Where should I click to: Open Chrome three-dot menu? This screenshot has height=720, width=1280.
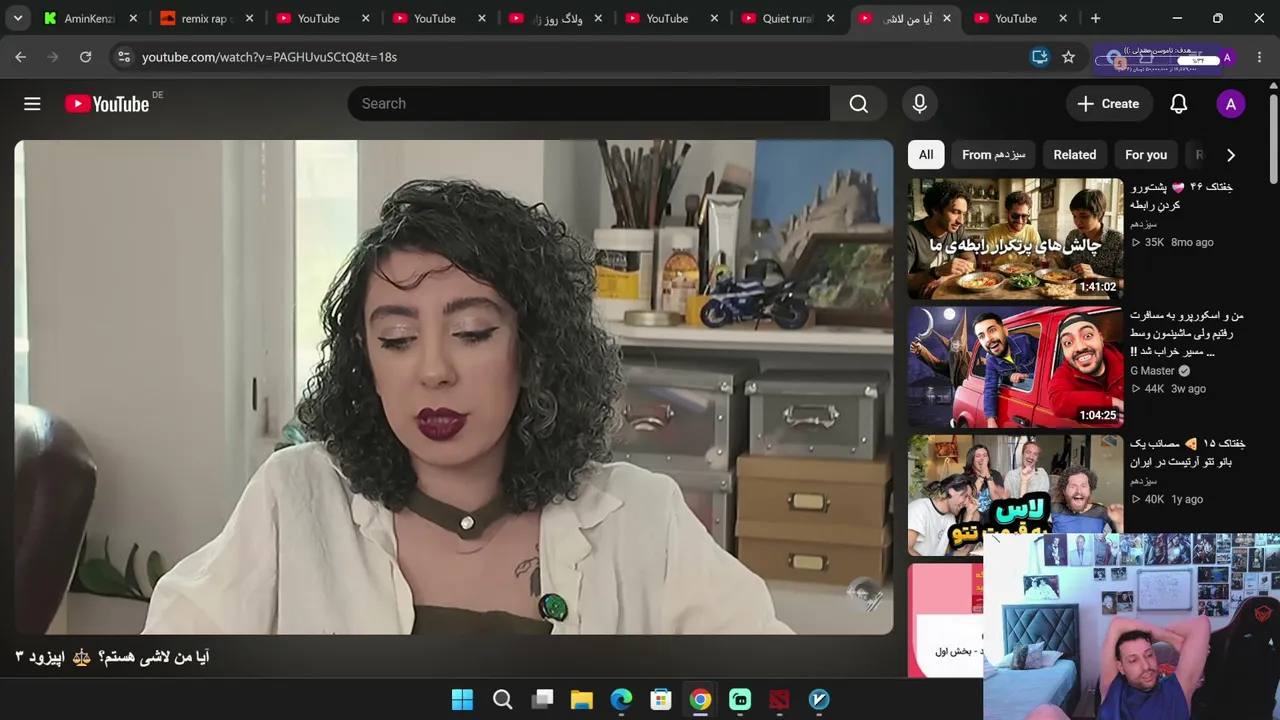click(x=1259, y=57)
